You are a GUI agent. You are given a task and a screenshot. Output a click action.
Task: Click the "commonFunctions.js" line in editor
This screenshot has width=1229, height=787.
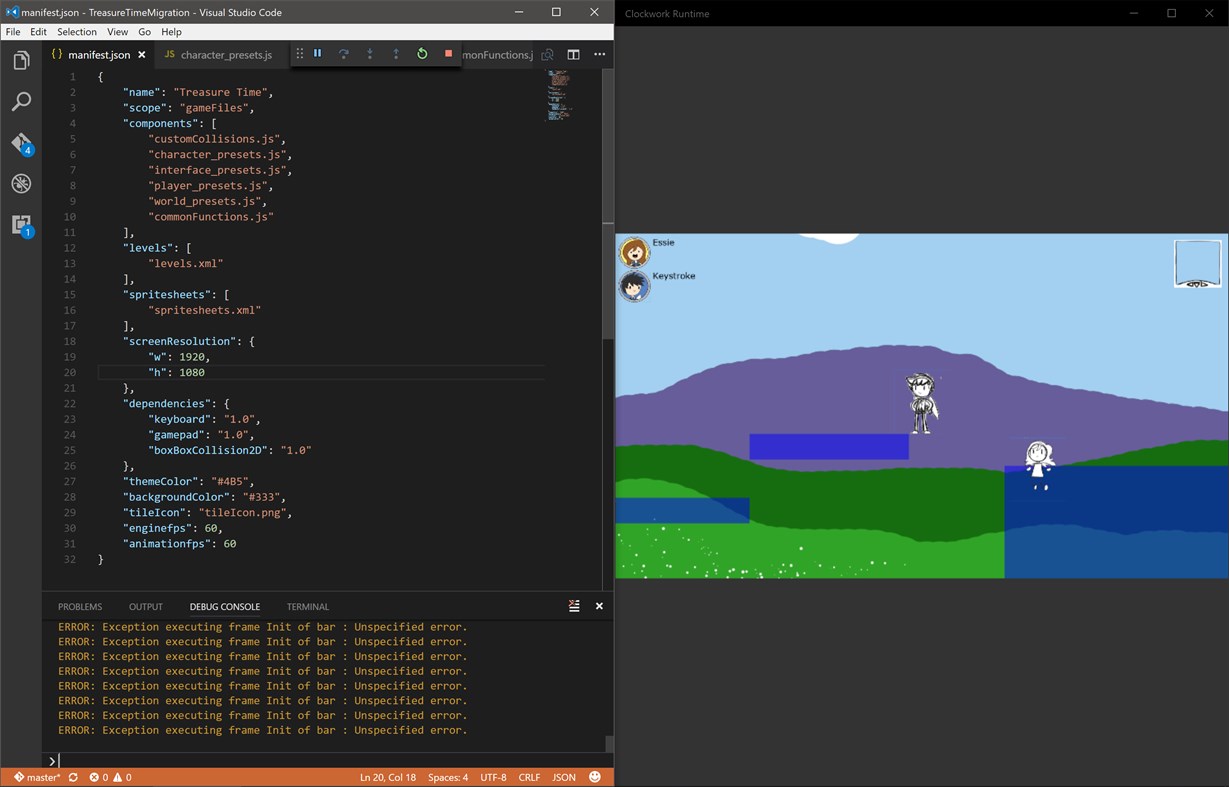click(211, 217)
